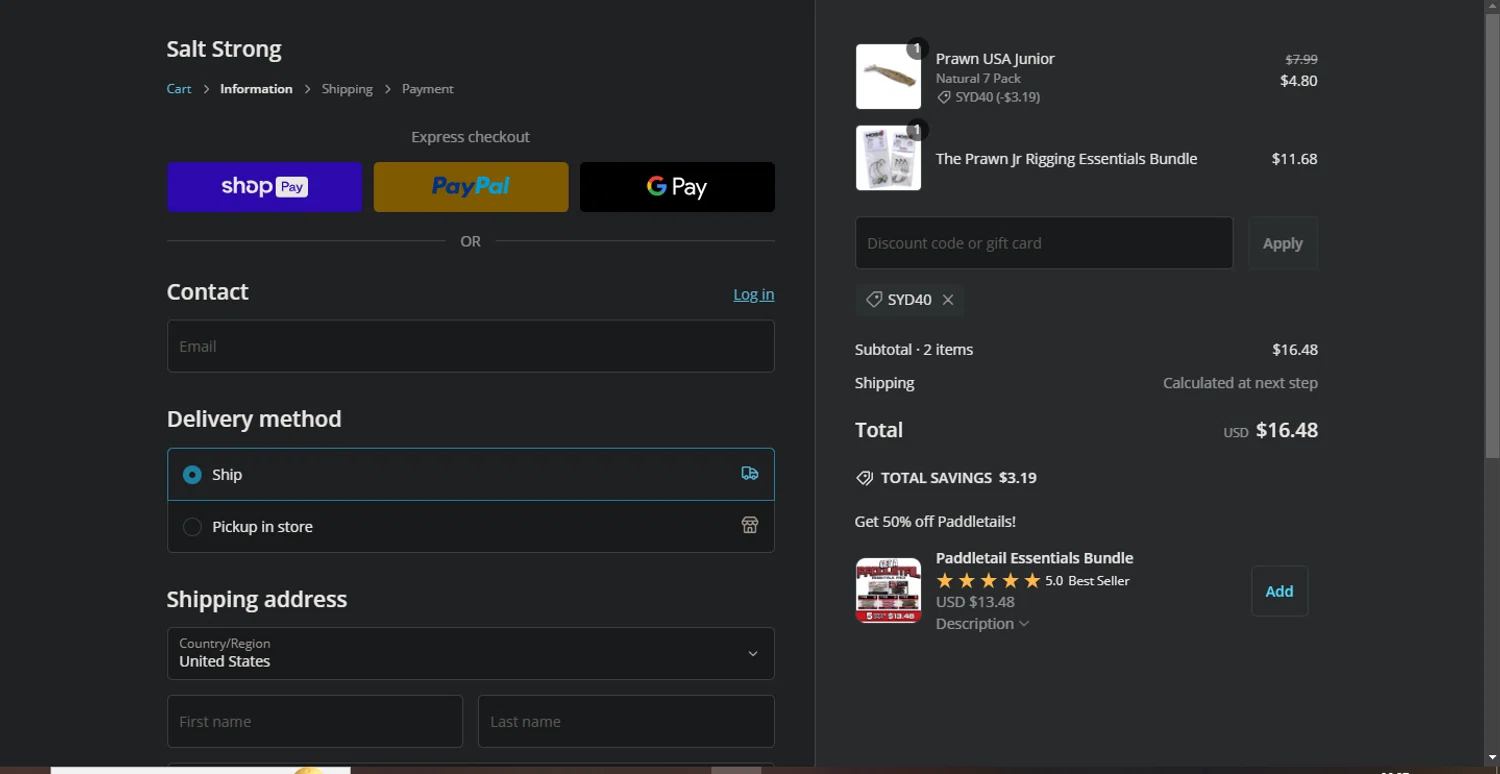Click the quantity badge on Rigging Essentials Bundle
The width and height of the screenshot is (1500, 774).
click(x=917, y=130)
